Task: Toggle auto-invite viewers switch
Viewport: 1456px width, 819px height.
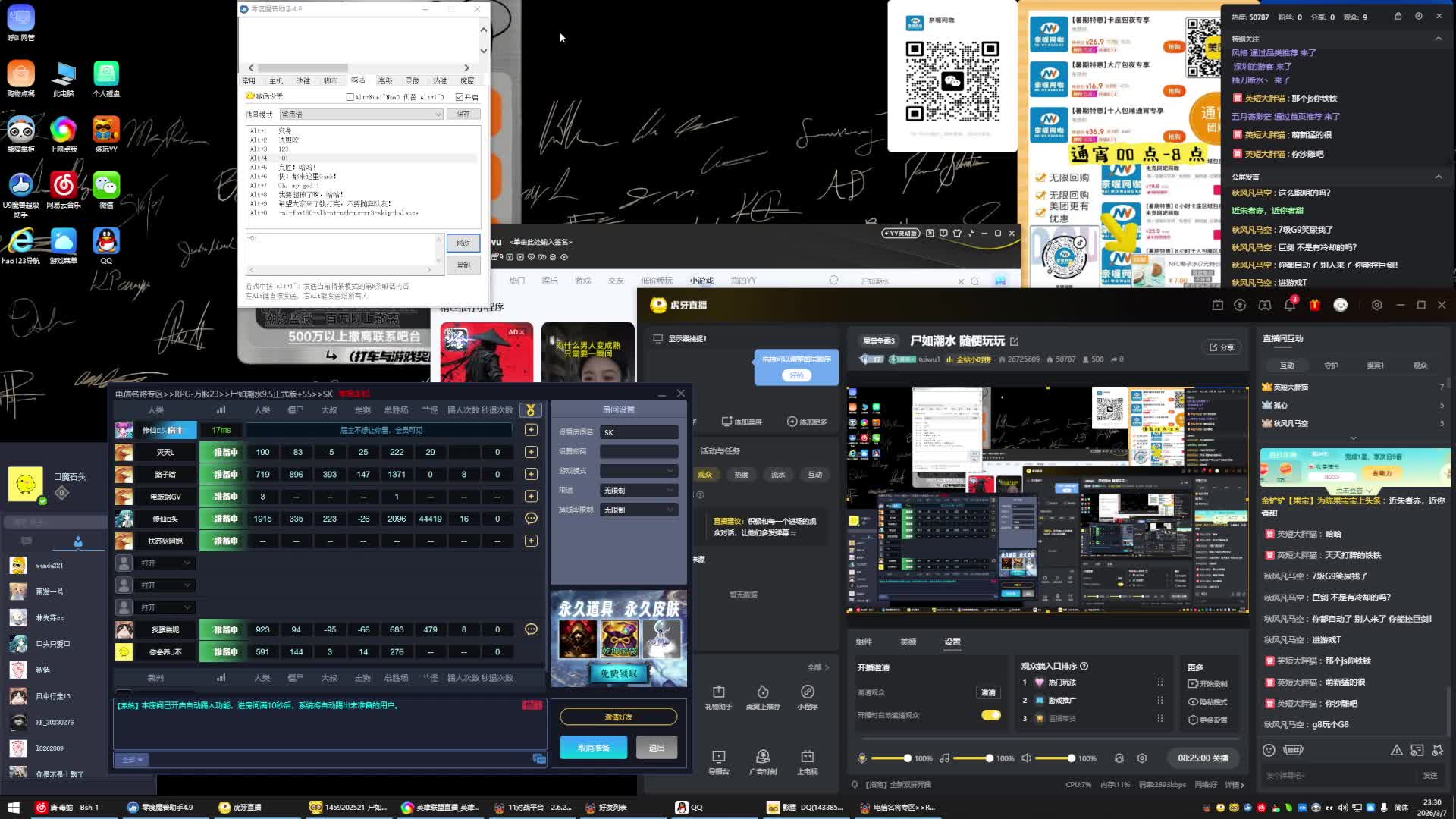Action: tap(990, 715)
